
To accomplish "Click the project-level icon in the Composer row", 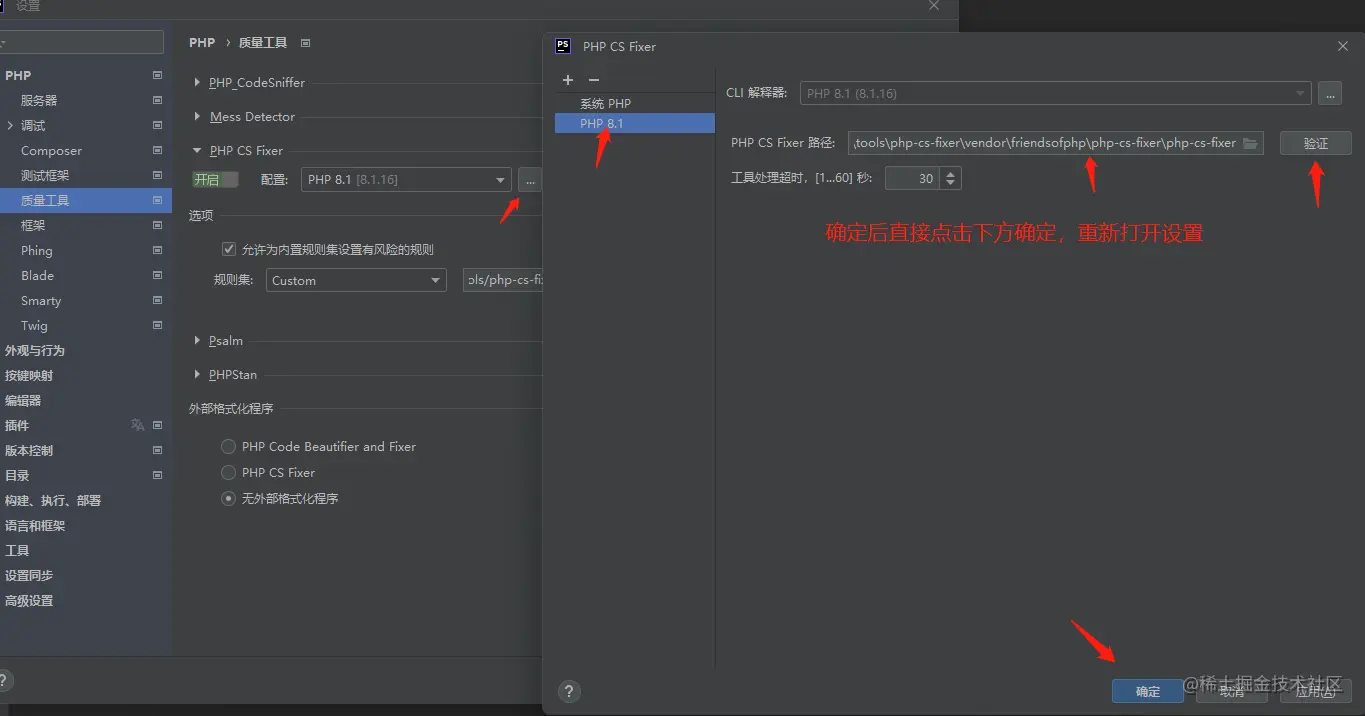I will point(157,150).
